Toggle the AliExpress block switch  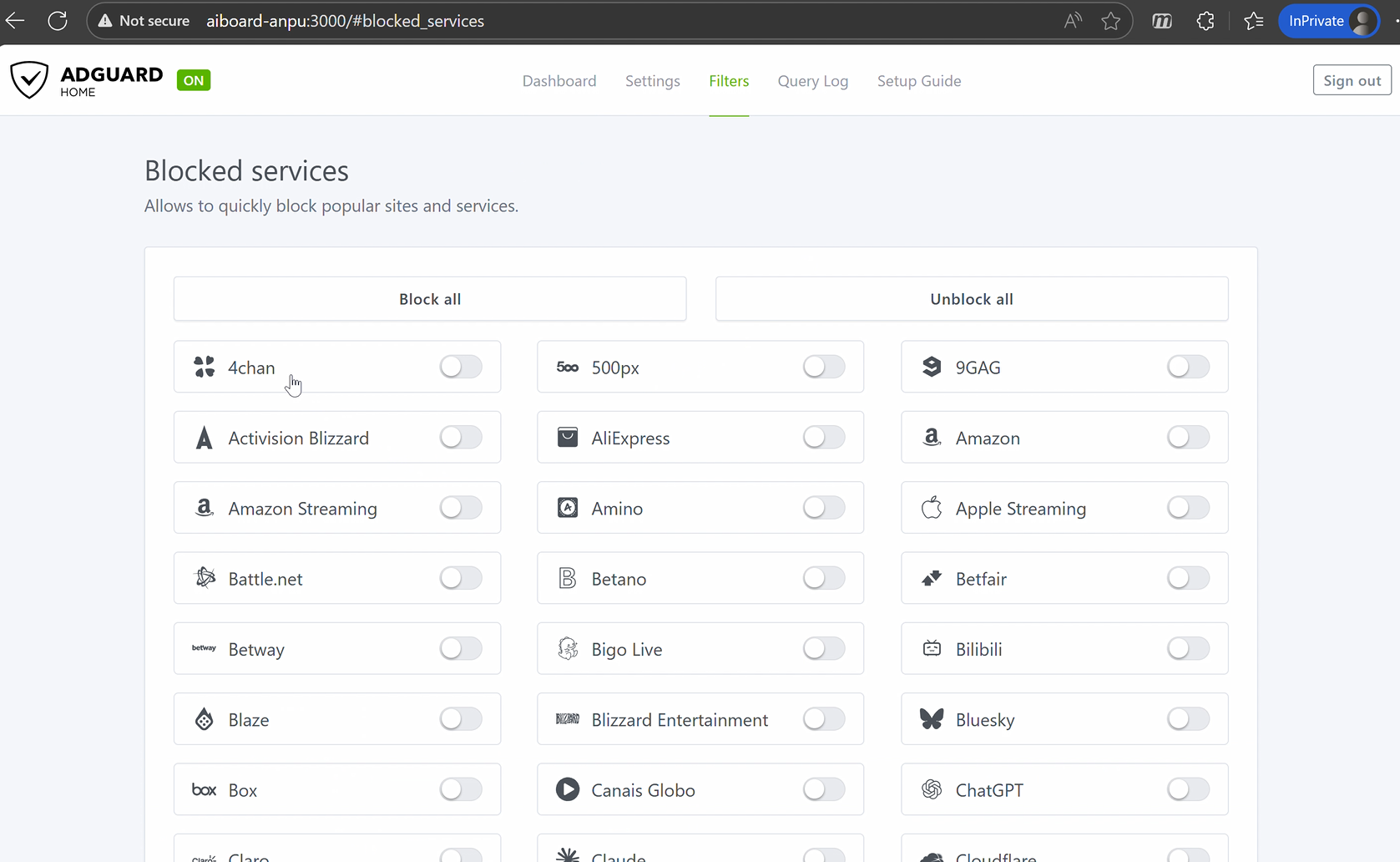(x=824, y=438)
